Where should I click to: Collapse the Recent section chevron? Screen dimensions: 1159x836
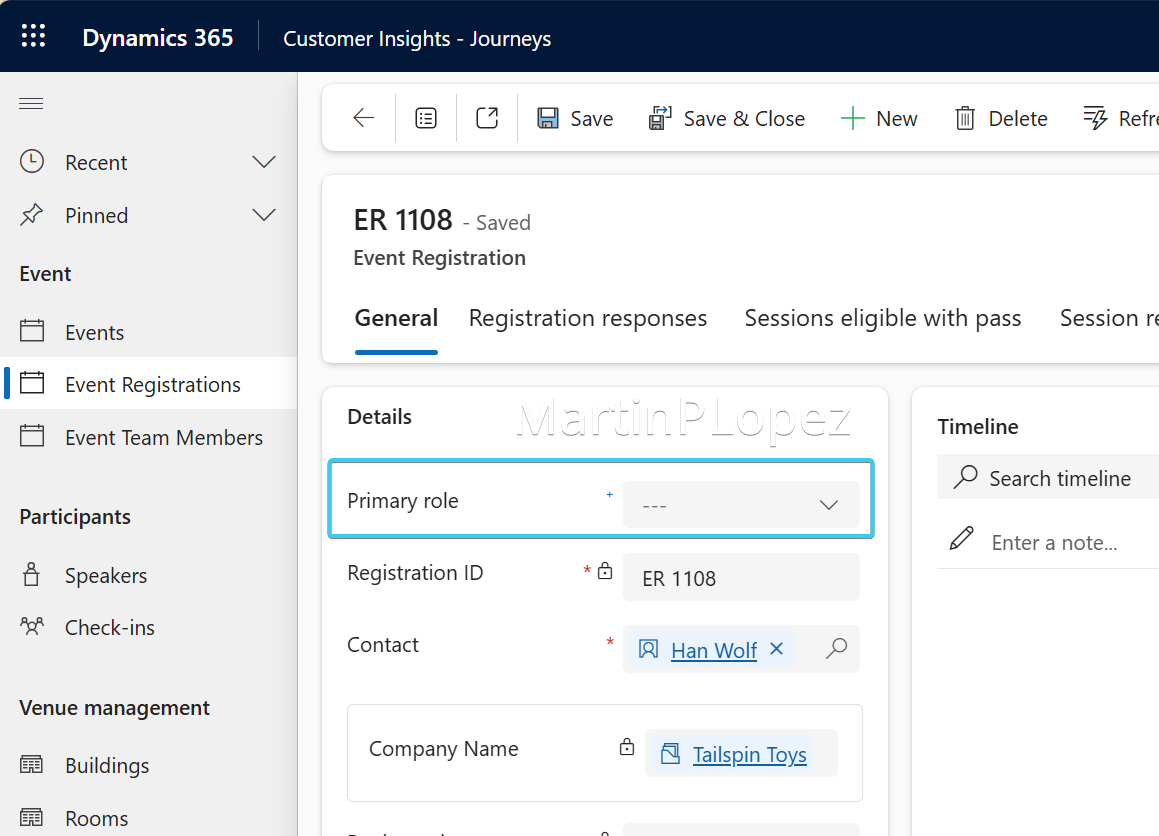263,161
